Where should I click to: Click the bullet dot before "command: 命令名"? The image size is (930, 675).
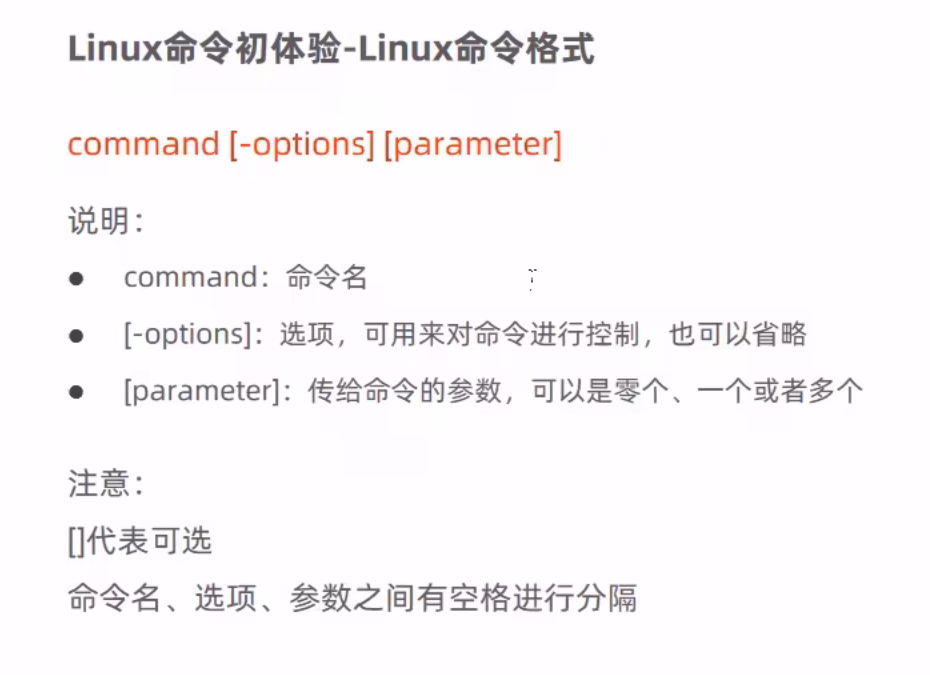click(x=76, y=278)
